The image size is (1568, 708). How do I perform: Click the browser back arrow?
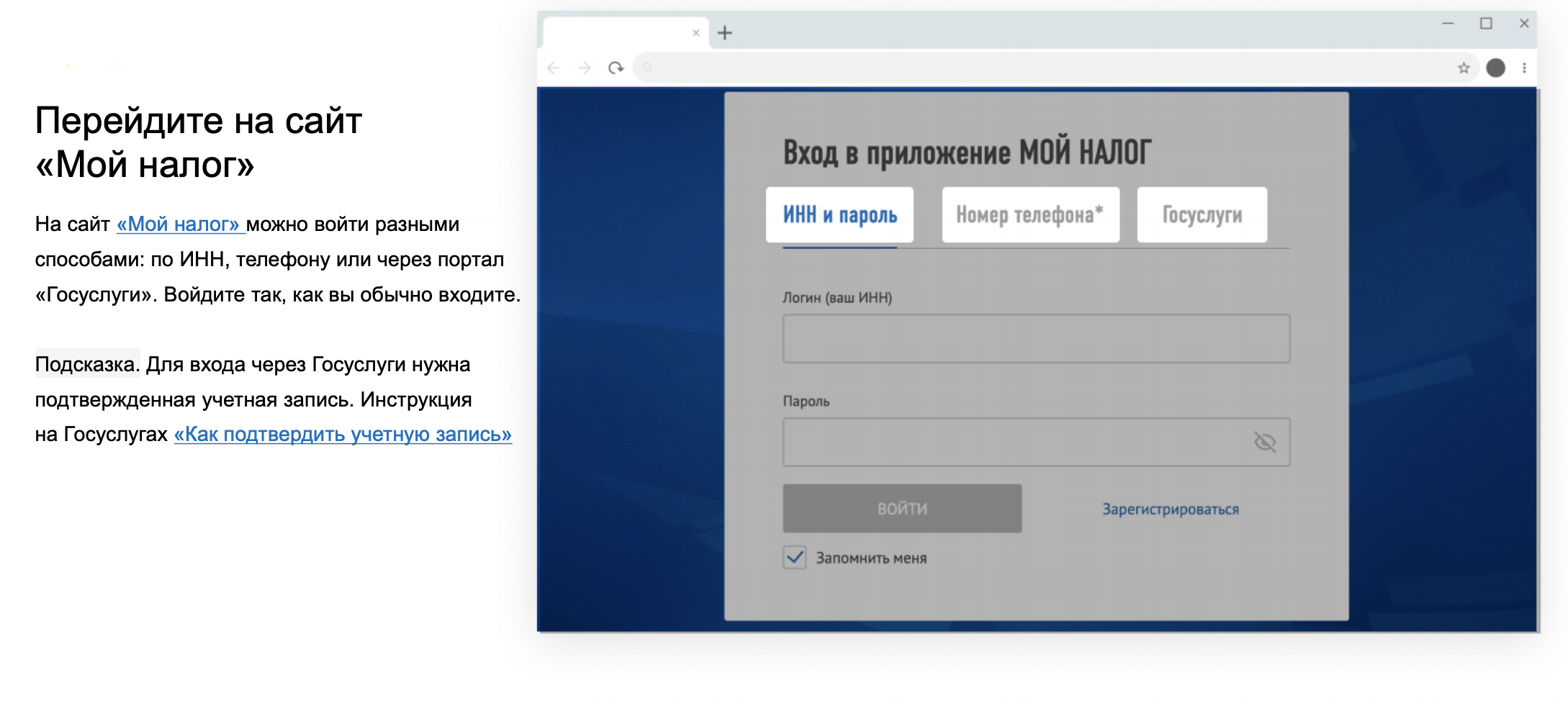(553, 68)
